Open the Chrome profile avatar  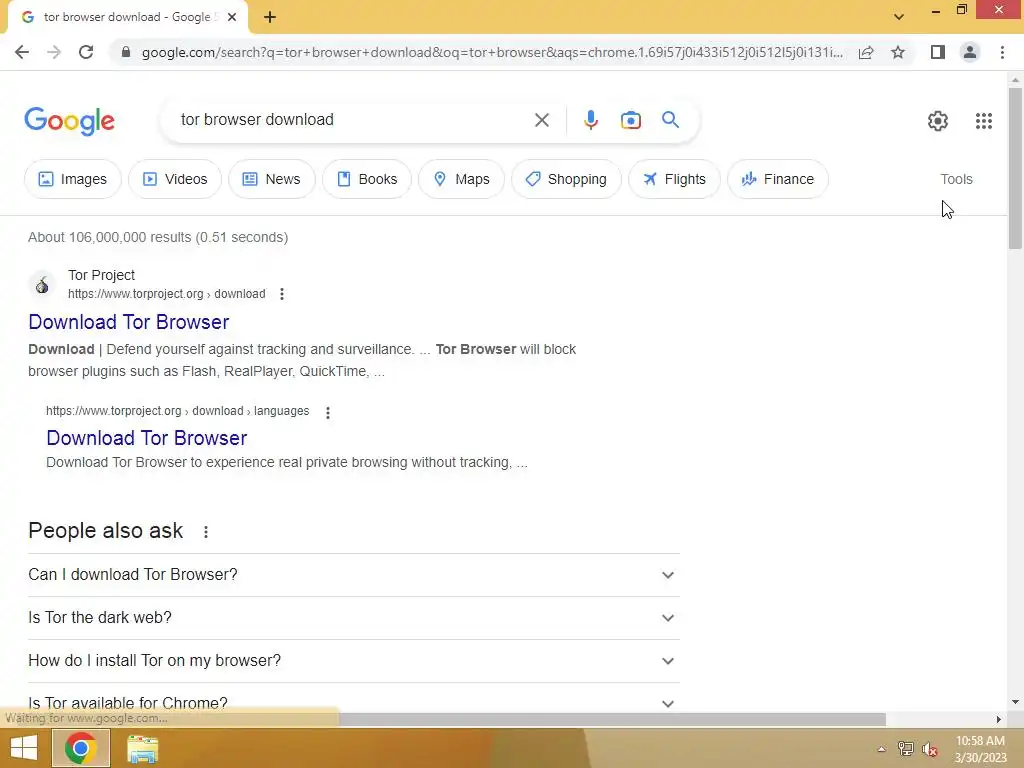click(970, 52)
